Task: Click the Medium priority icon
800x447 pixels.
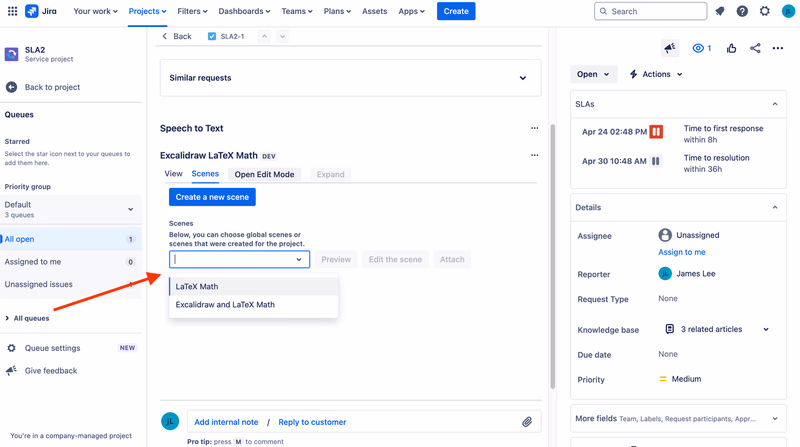Action: click(663, 379)
